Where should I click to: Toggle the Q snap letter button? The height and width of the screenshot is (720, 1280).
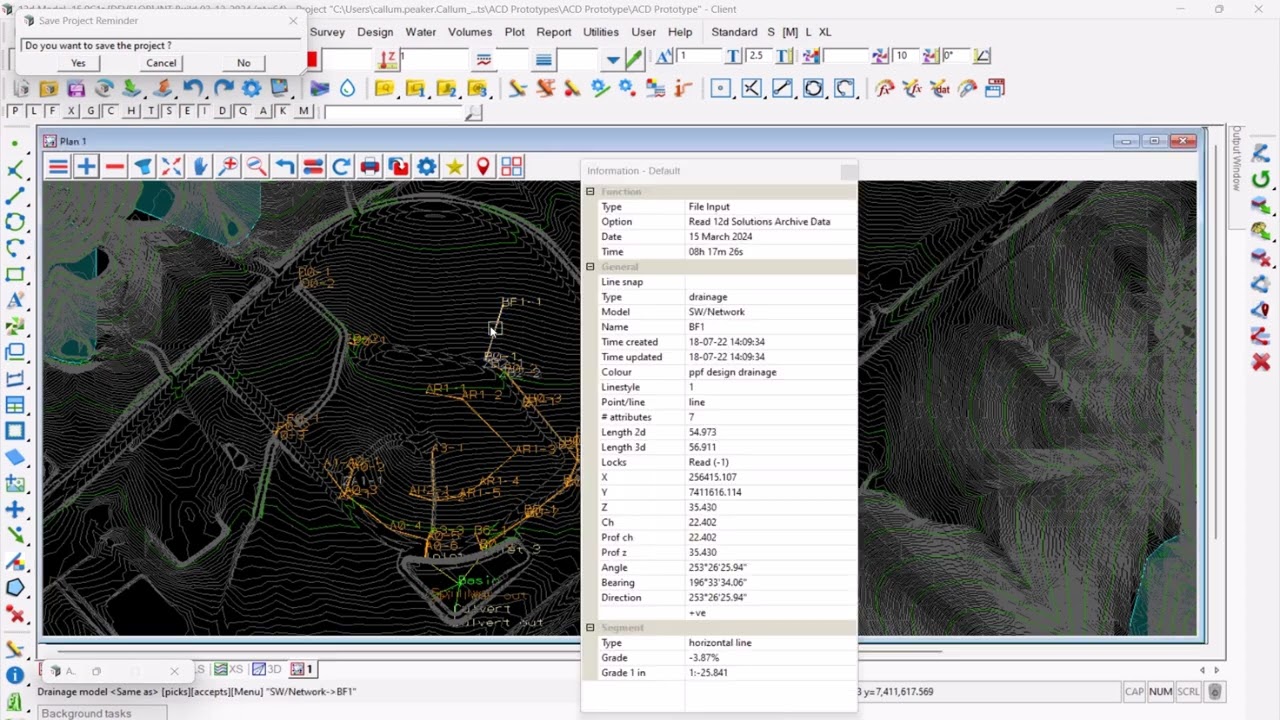click(242, 111)
